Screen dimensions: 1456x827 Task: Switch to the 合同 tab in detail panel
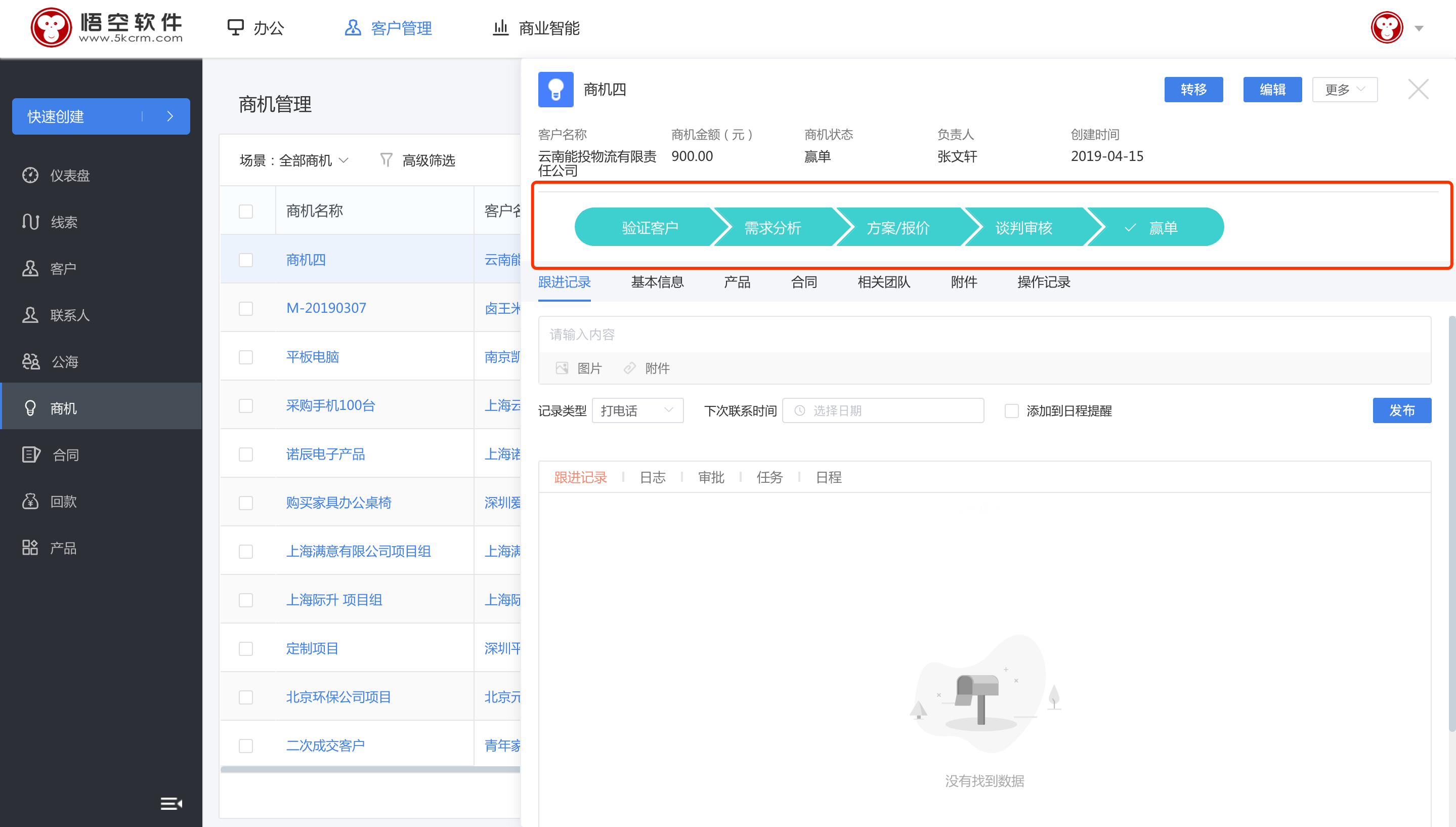tap(804, 282)
